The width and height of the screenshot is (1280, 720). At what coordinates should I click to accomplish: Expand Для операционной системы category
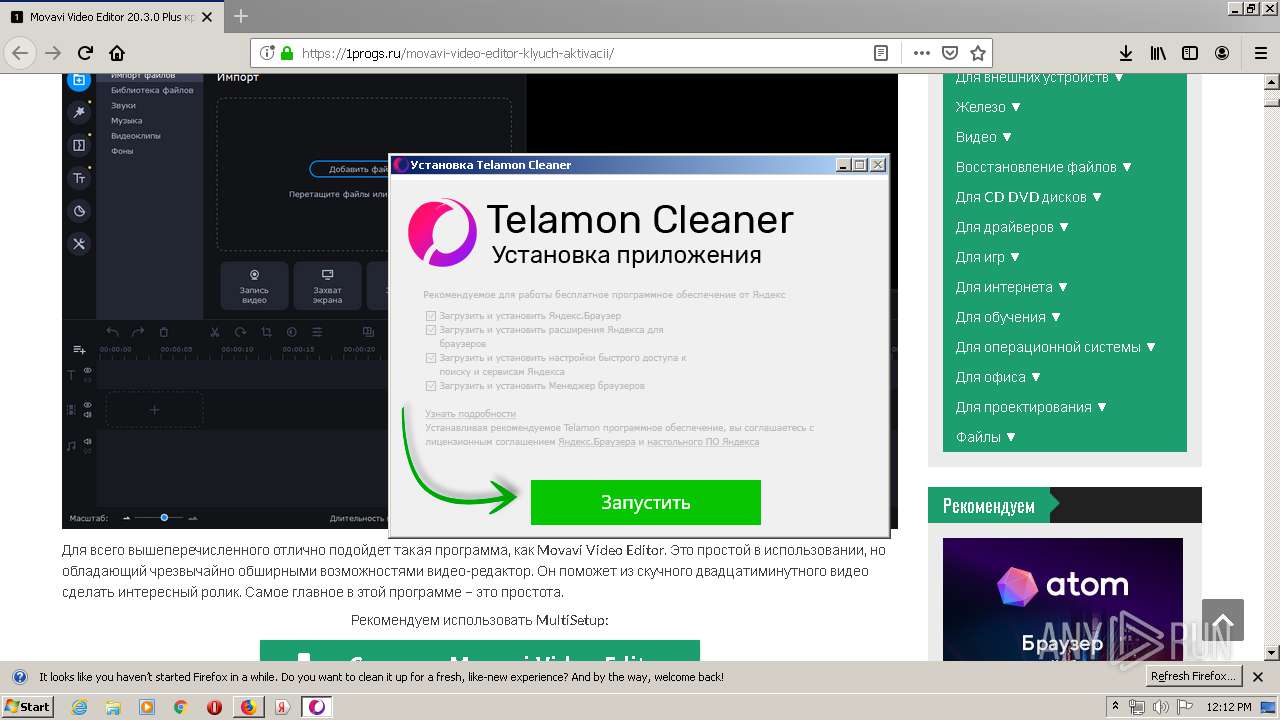1056,347
